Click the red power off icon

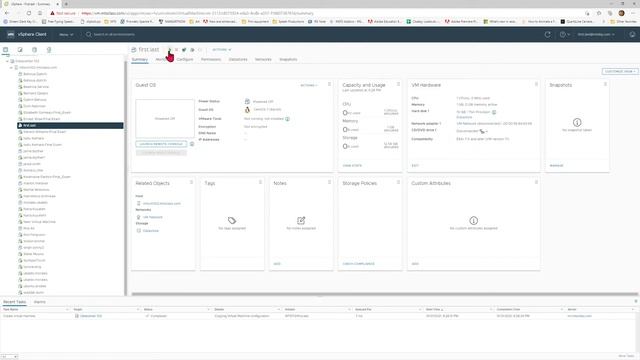coord(177,50)
